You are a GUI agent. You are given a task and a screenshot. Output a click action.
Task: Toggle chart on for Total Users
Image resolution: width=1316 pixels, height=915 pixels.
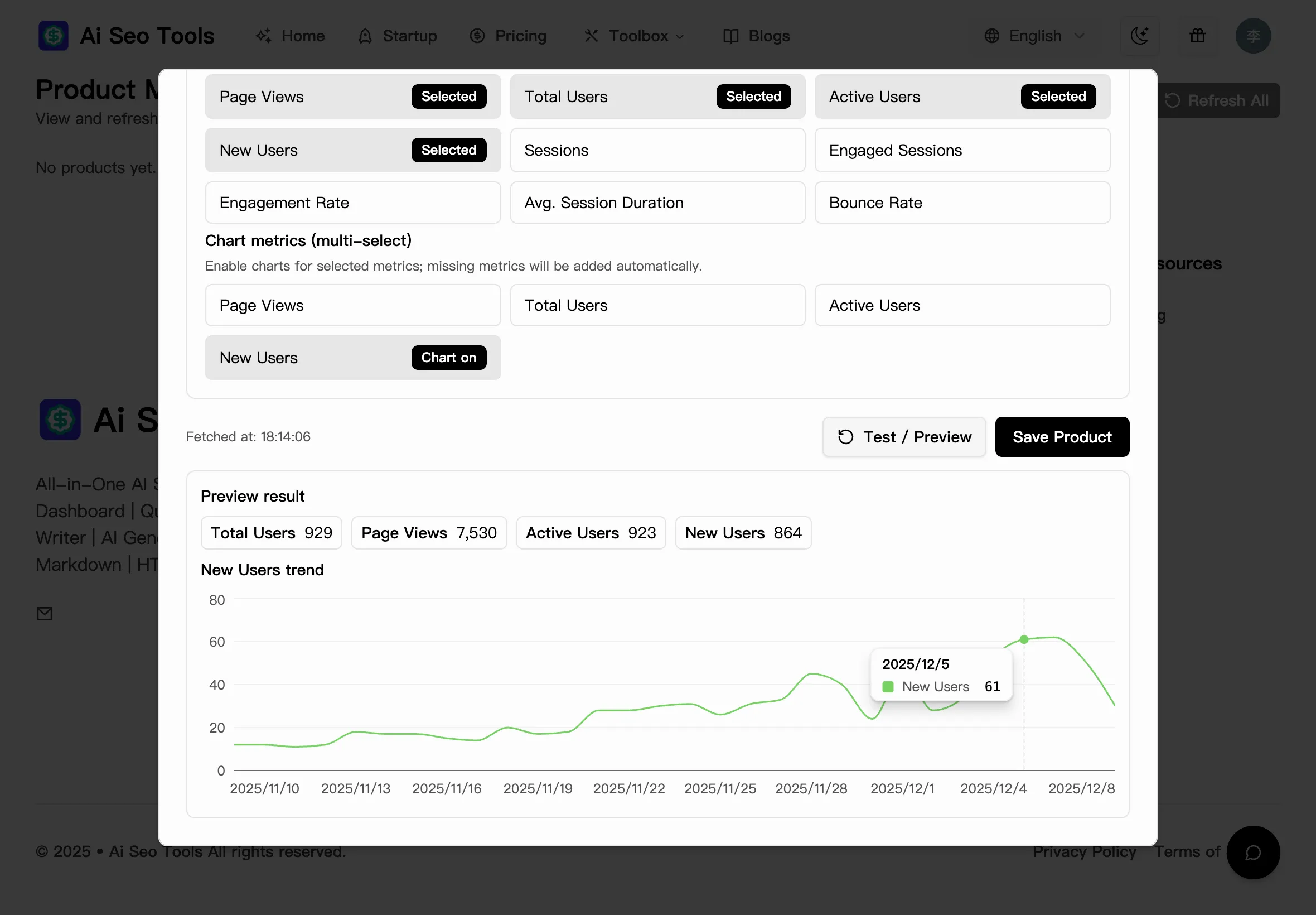[x=657, y=305]
